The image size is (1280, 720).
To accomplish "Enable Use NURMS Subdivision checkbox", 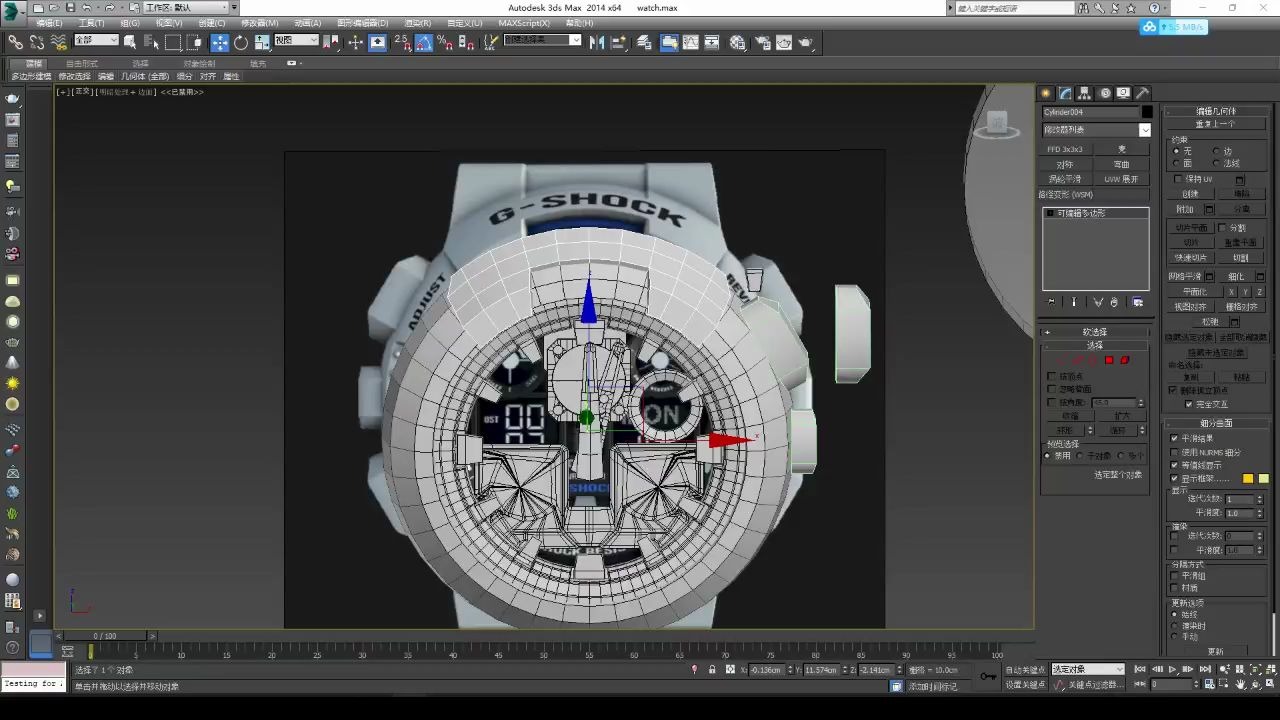I will [1174, 452].
